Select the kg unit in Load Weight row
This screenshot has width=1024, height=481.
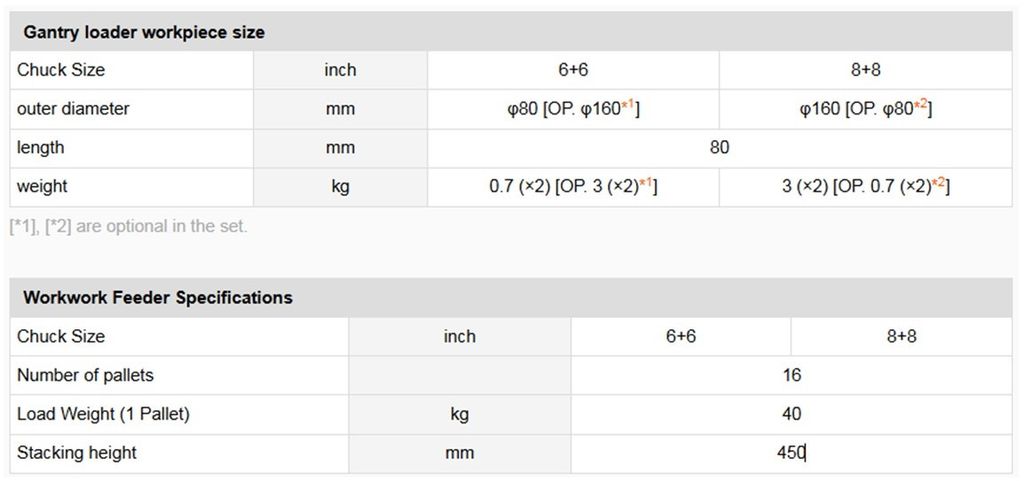459,414
